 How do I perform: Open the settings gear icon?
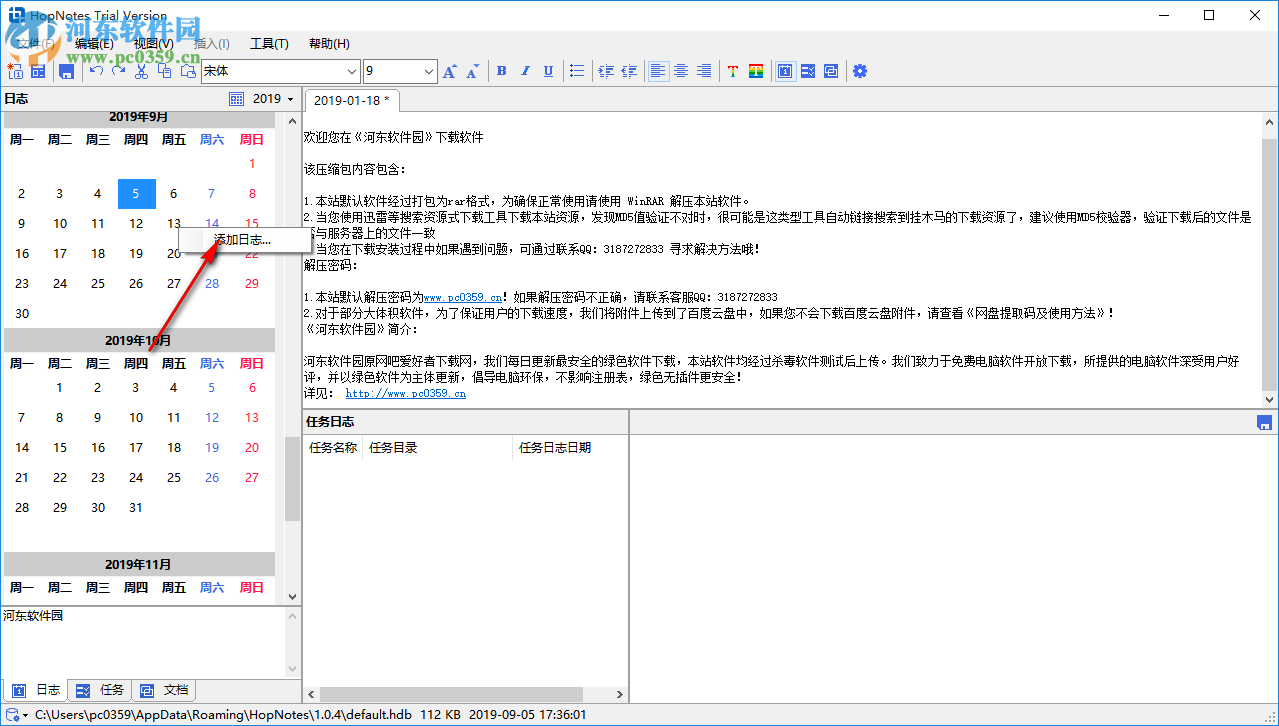860,71
